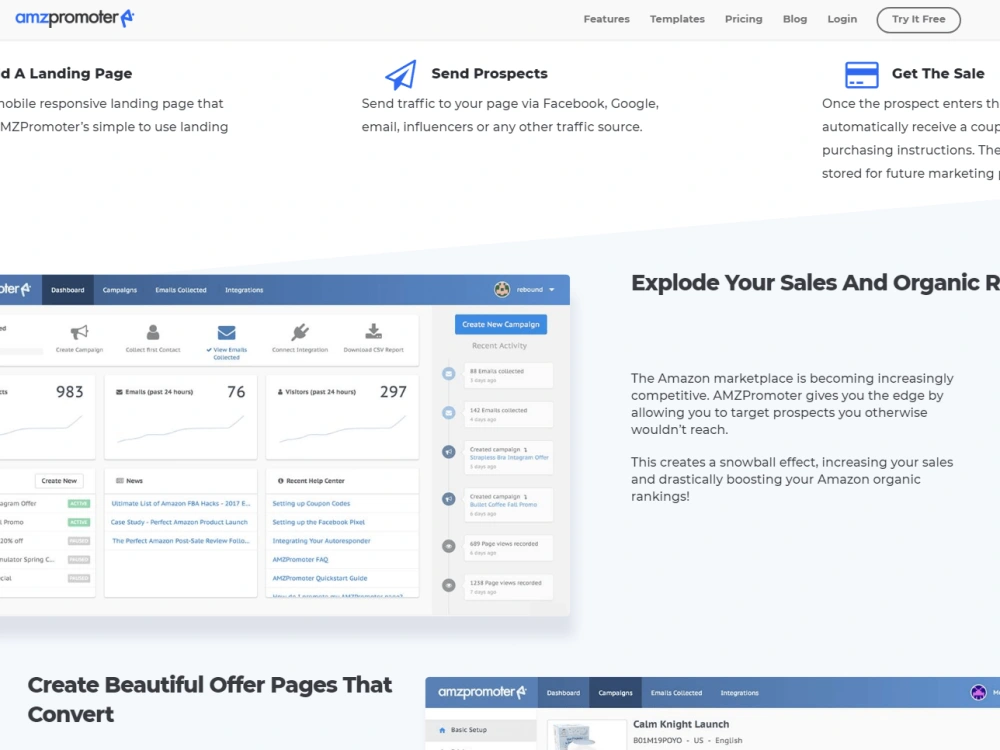Click the Explode Your Sales heading

815,283
